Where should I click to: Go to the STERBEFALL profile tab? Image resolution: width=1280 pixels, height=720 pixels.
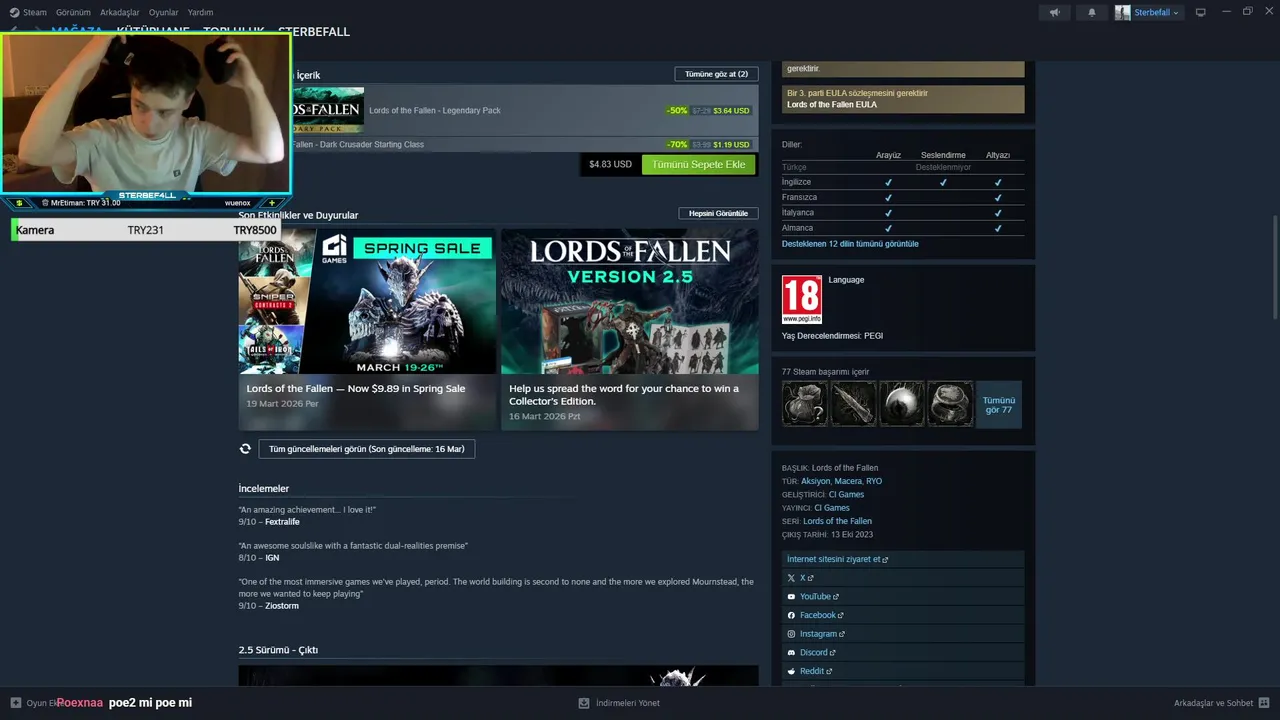pyautogui.click(x=314, y=32)
